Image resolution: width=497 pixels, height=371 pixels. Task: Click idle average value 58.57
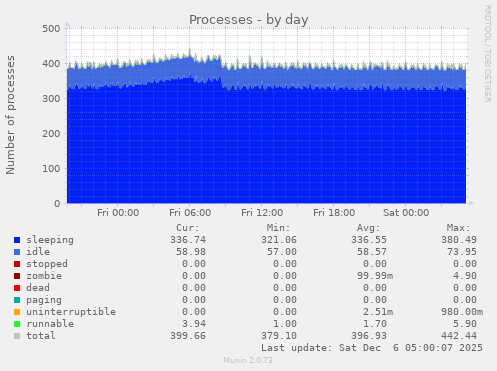(372, 252)
